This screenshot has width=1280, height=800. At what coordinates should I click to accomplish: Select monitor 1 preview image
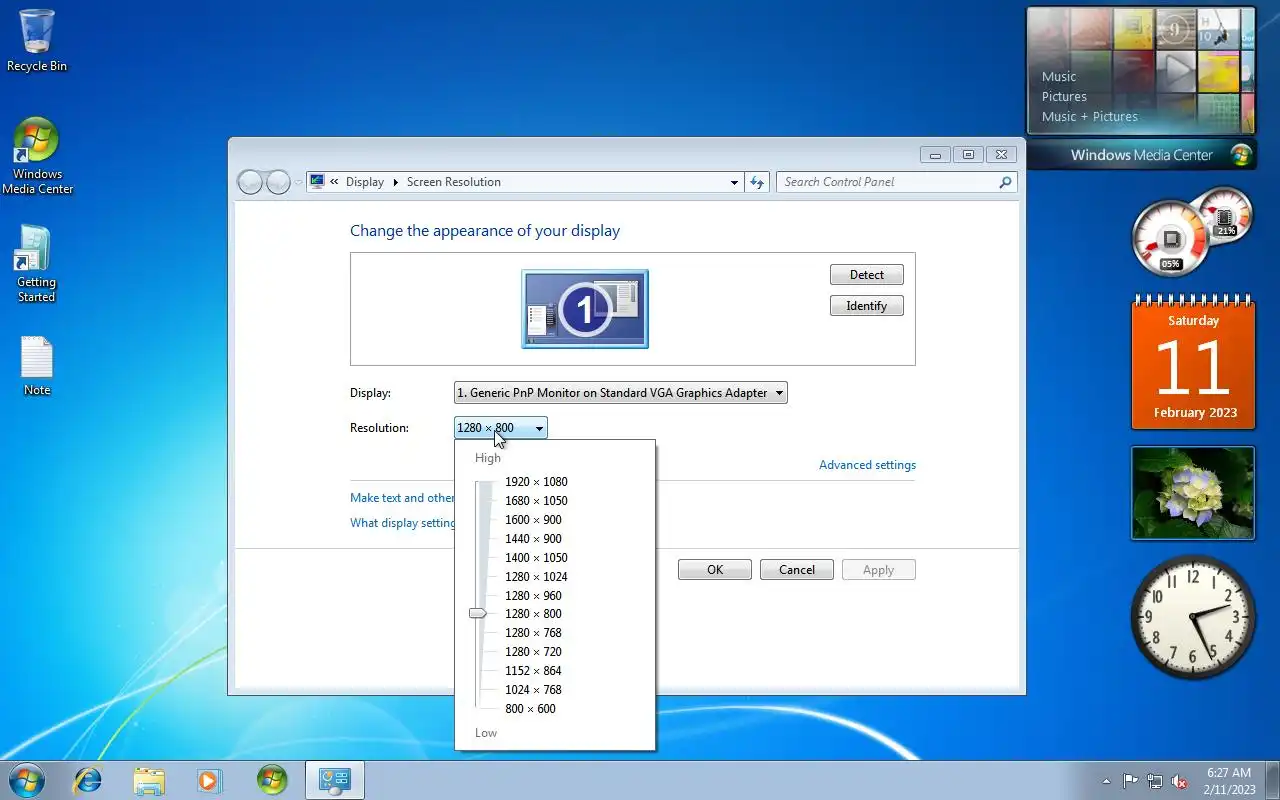585,309
